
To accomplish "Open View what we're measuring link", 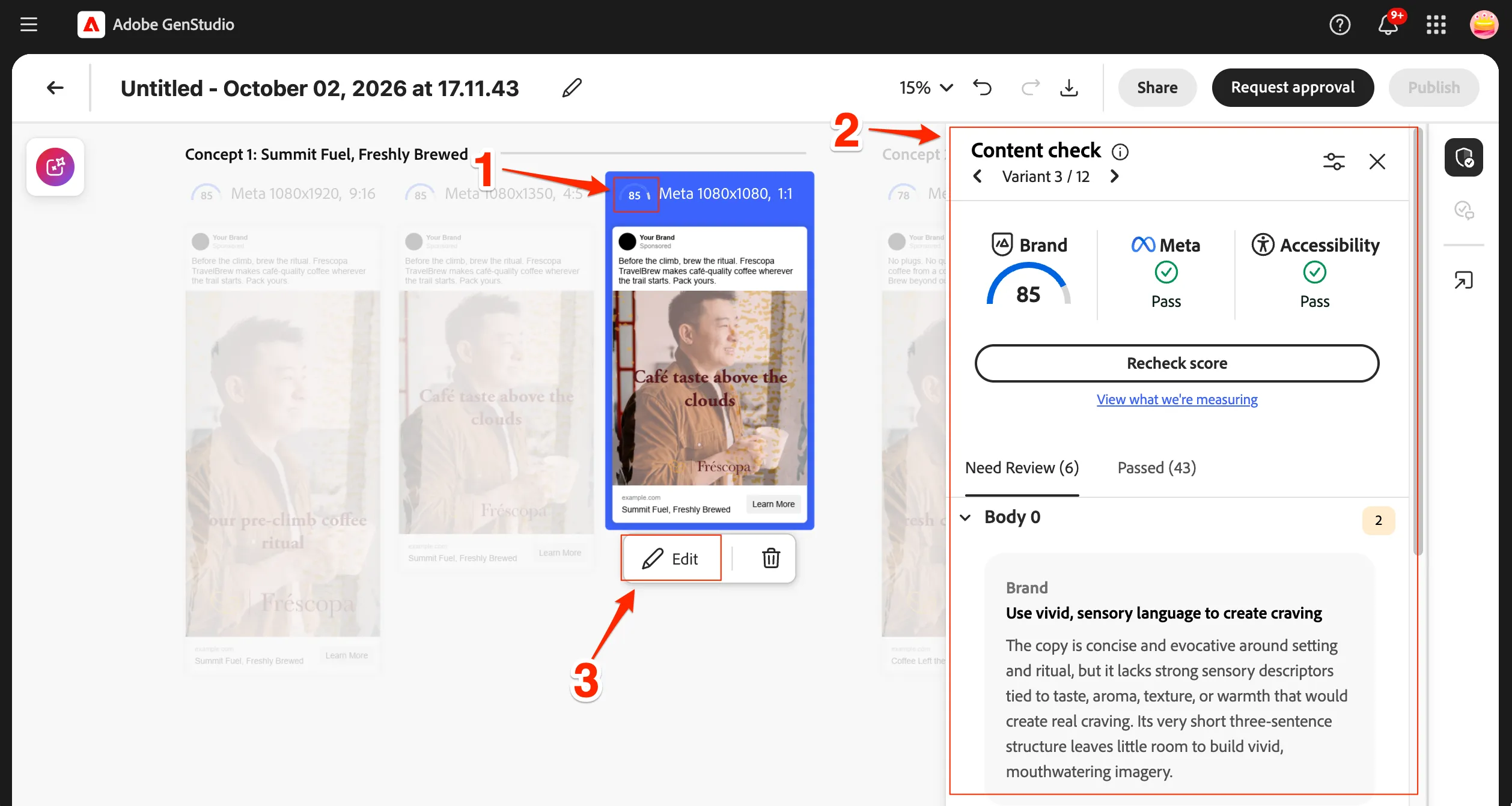I will point(1177,399).
